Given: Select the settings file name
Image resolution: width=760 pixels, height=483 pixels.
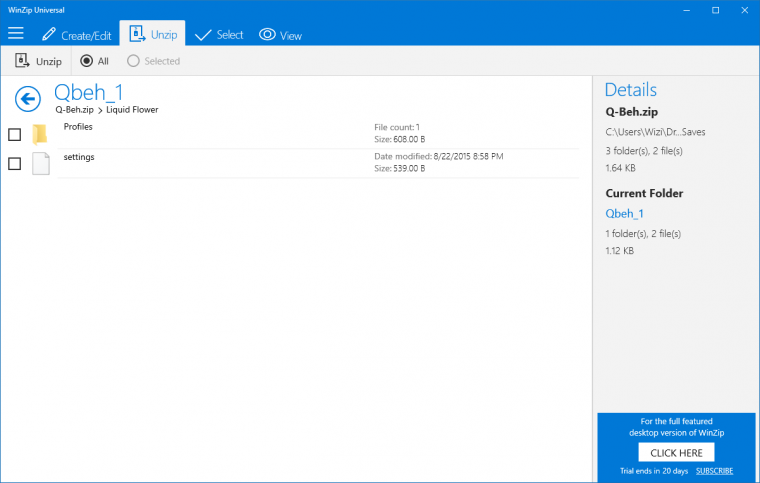Looking at the screenshot, I should coord(79,157).
